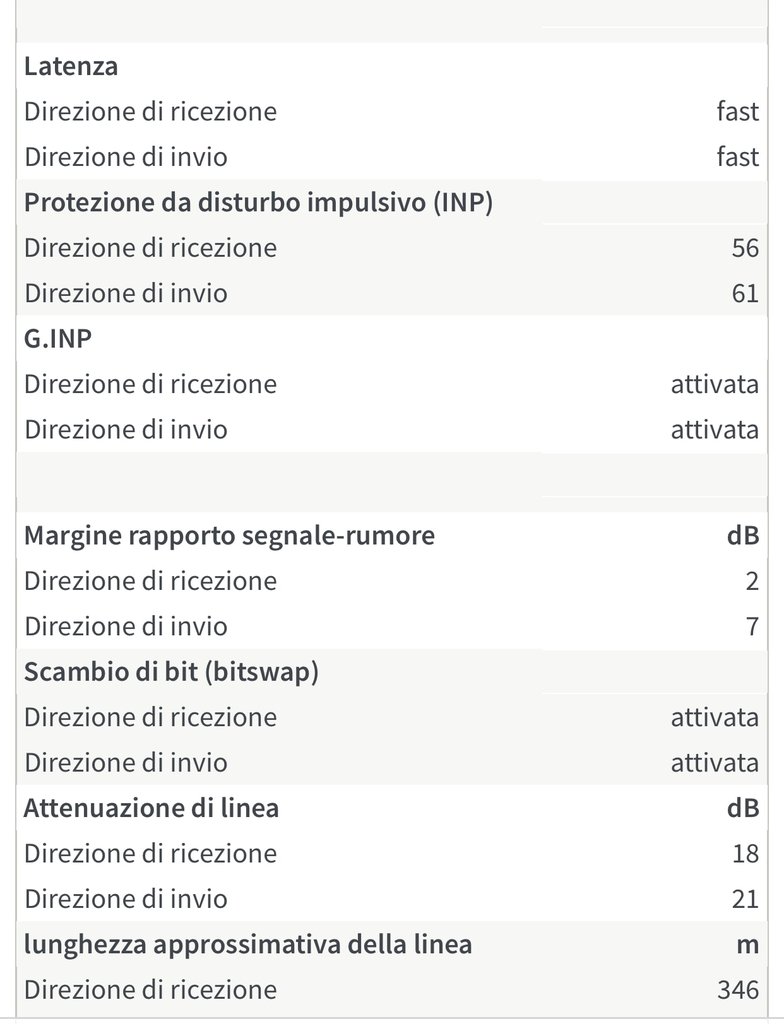Select the Protezione da disturbo impulsivo (INP) header
The height and width of the screenshot is (1024, 784).
pyautogui.click(x=259, y=202)
